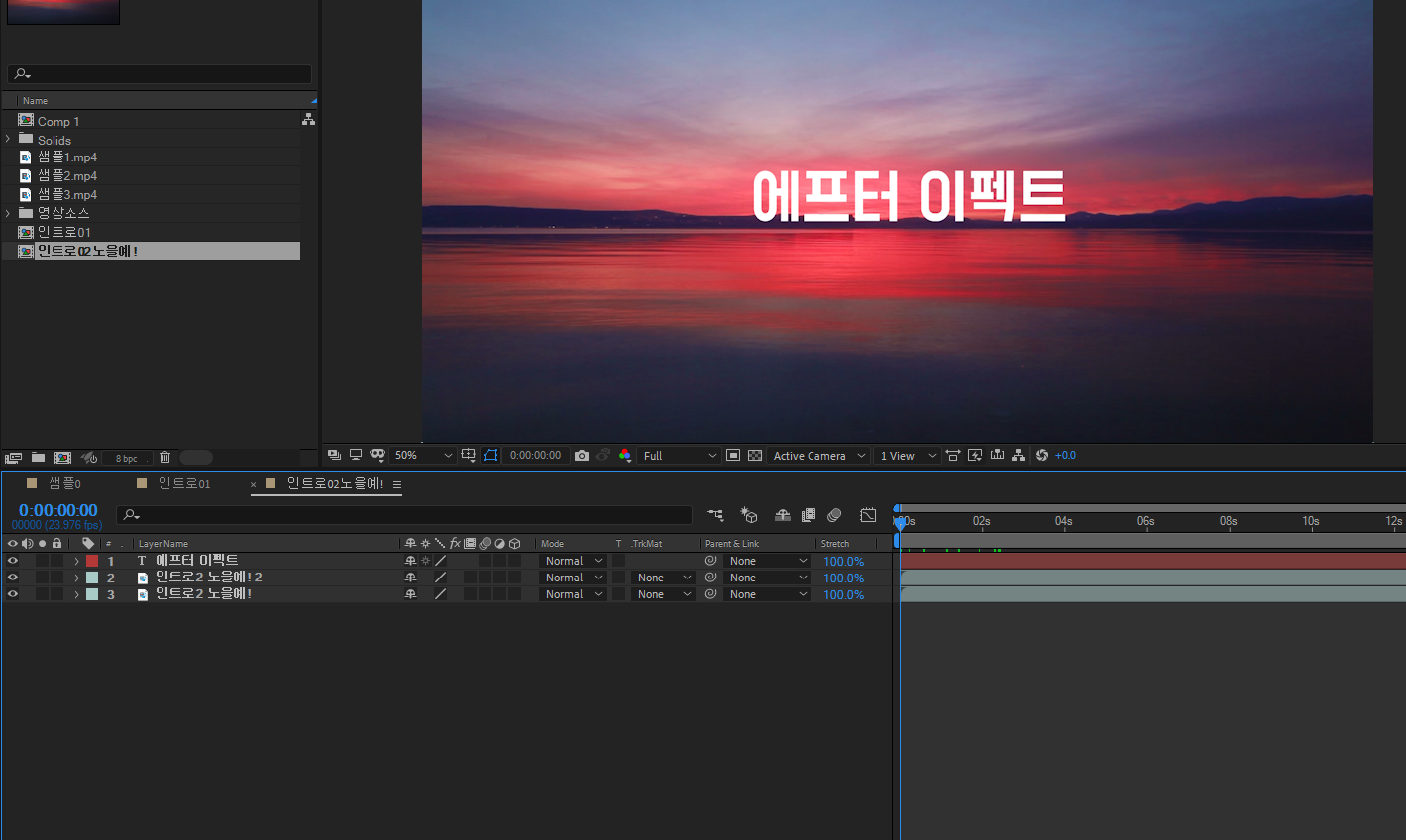Enable Motion Blur for the composition
Screen dimensions: 1406x840
pos(834,515)
